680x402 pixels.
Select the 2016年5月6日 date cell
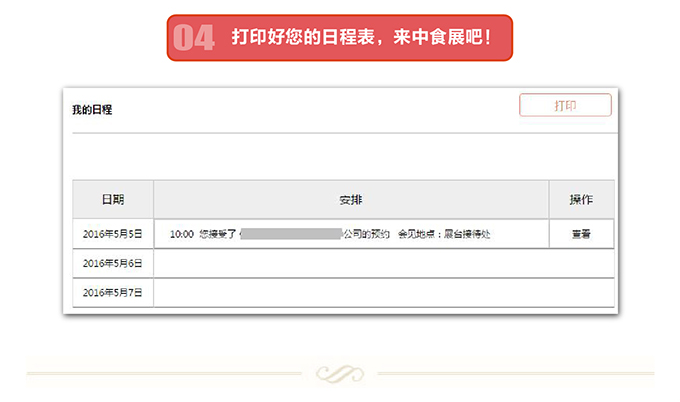pyautogui.click(x=113, y=263)
